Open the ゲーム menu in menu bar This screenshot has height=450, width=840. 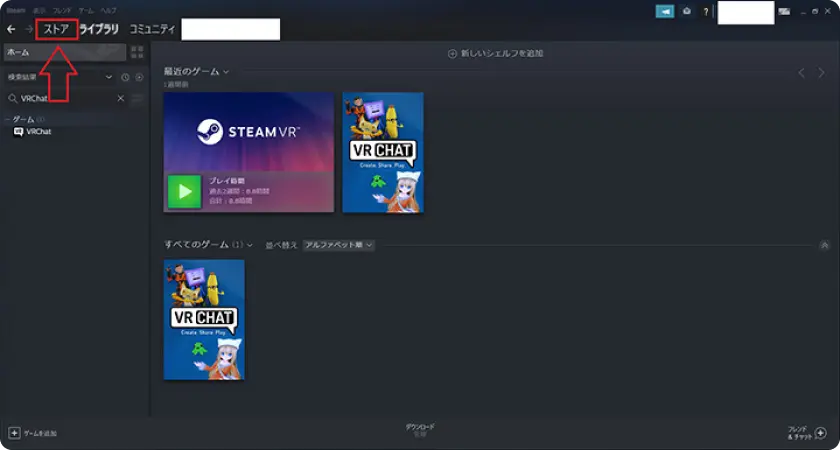pos(86,11)
